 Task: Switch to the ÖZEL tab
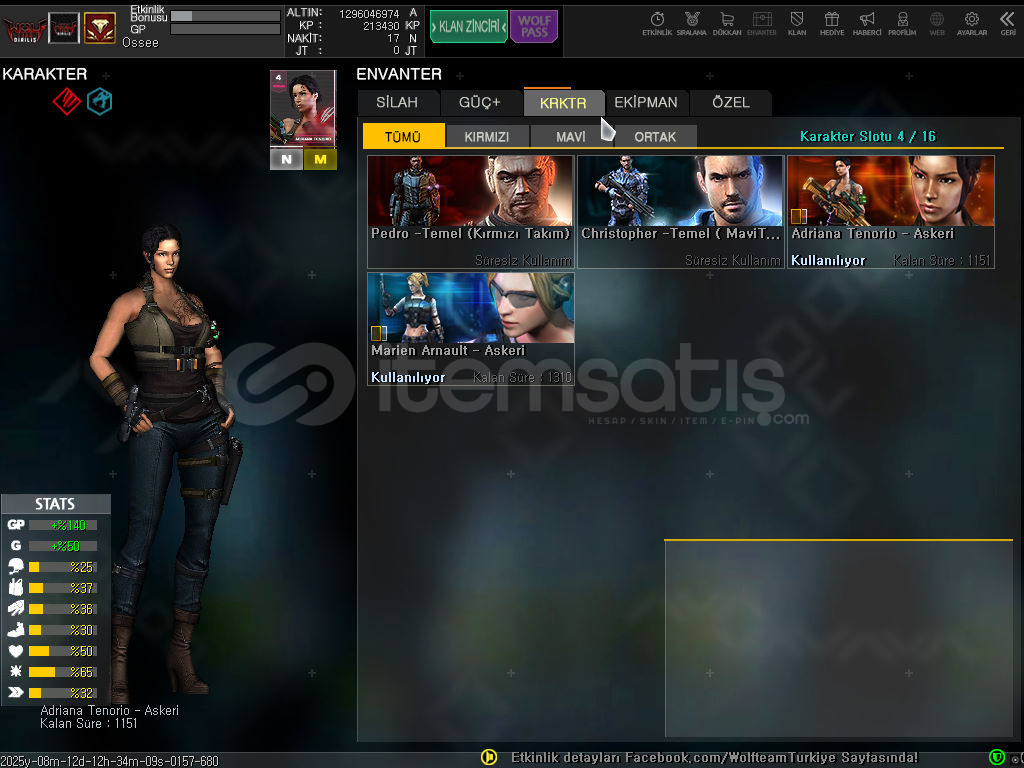pos(731,103)
